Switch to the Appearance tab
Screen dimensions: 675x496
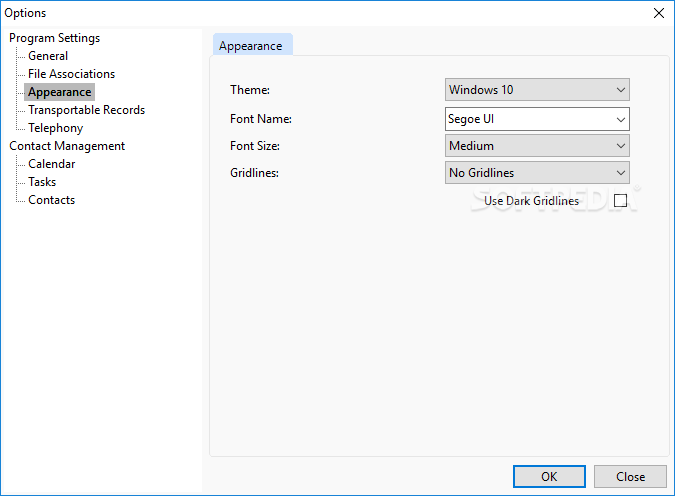pyautogui.click(x=253, y=45)
